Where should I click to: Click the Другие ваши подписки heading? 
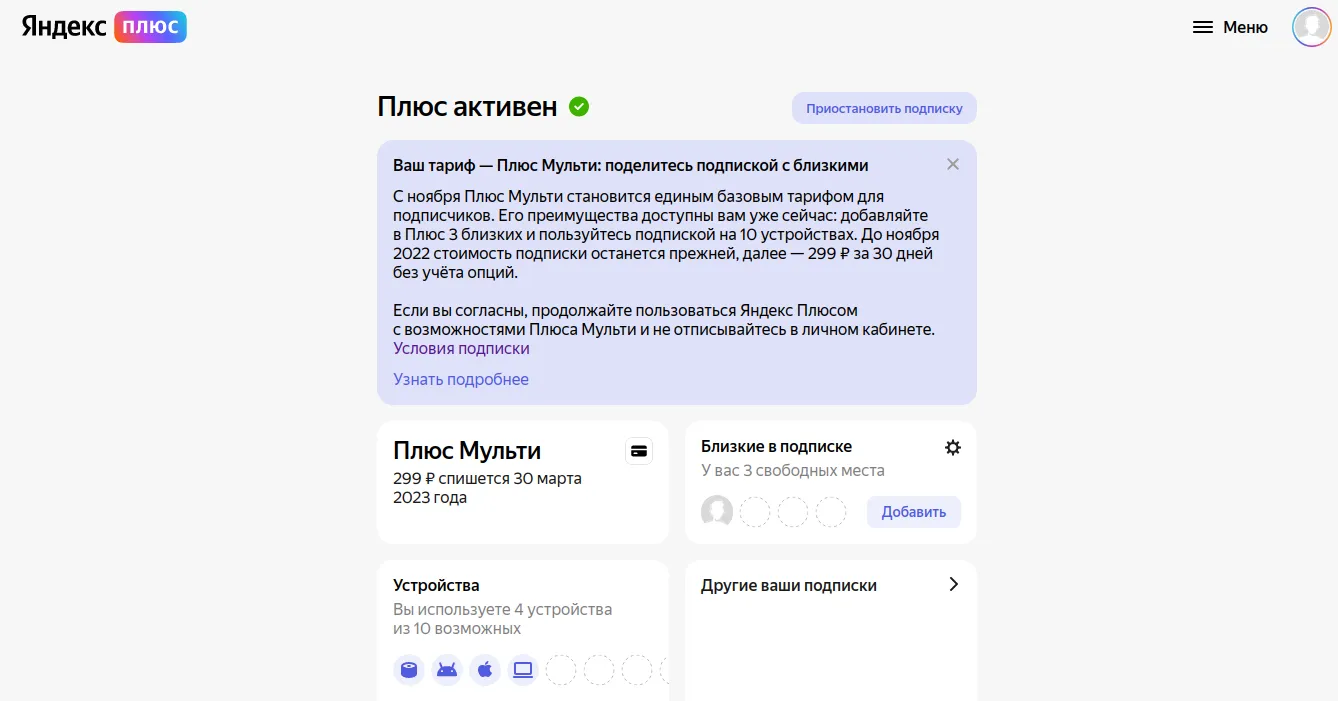(x=789, y=586)
